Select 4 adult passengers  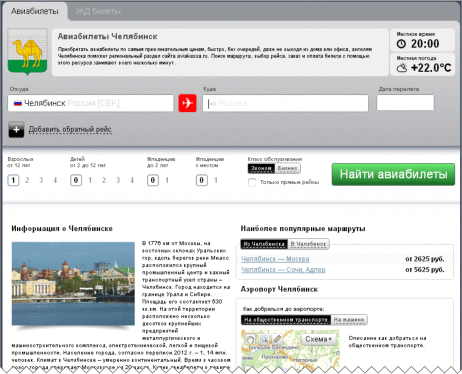[55, 180]
